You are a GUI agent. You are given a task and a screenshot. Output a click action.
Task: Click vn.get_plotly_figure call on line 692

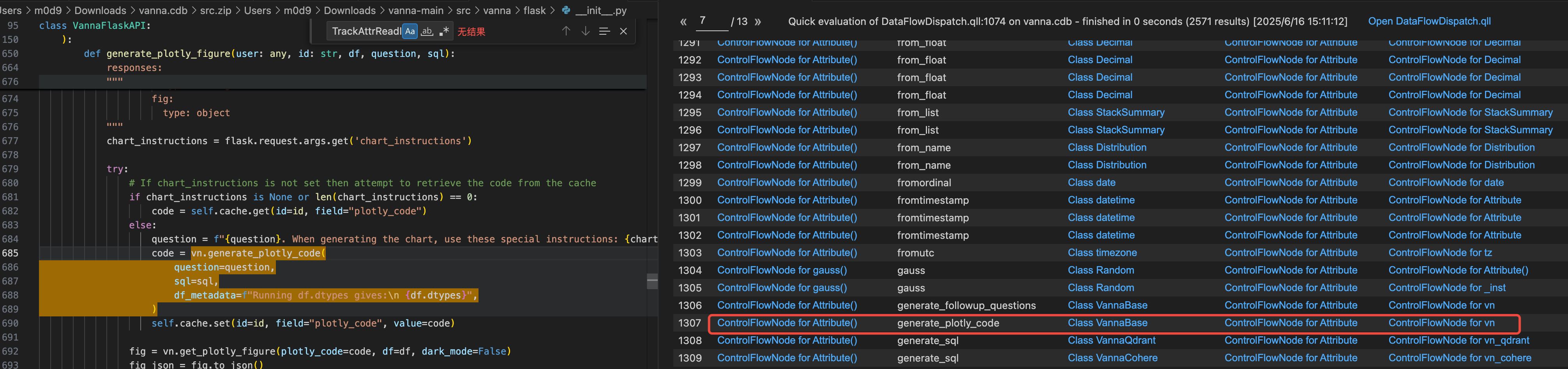320,351
